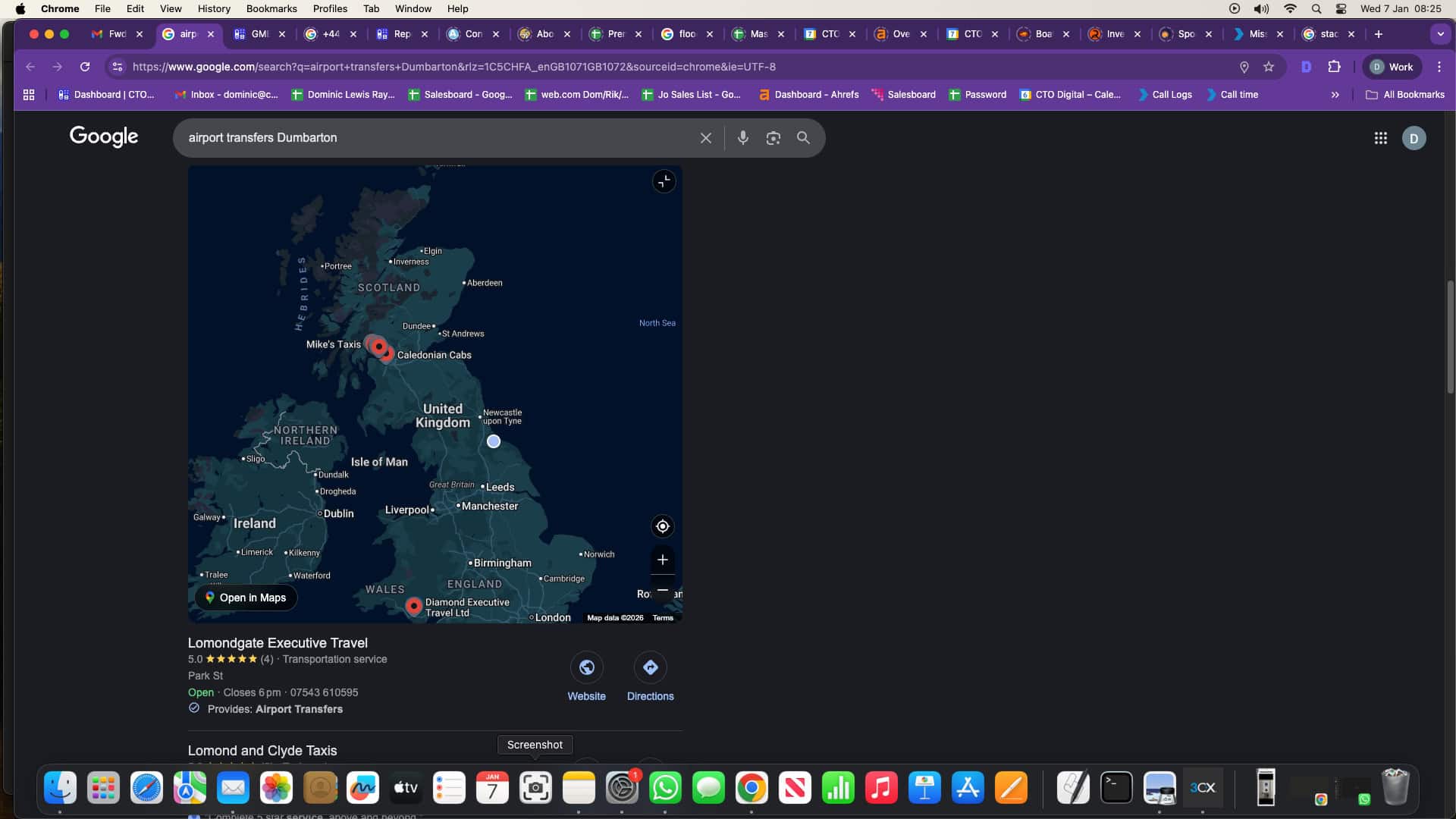
Task: Open Google account avatar D
Action: (x=1414, y=138)
